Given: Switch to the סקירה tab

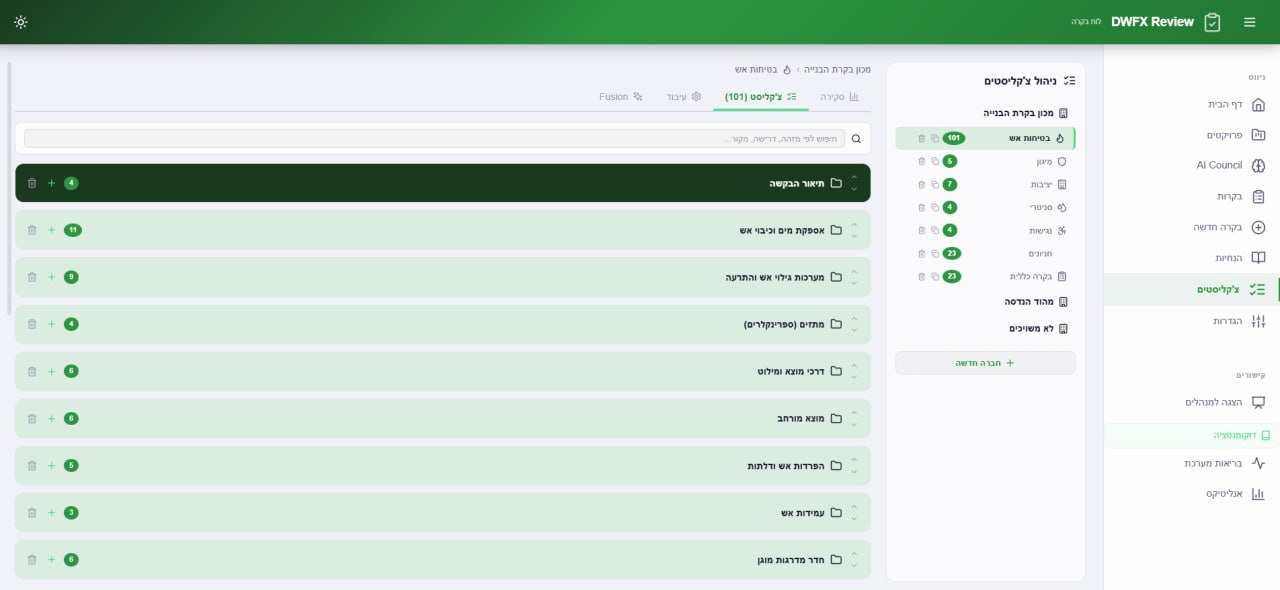Looking at the screenshot, I should [x=839, y=97].
